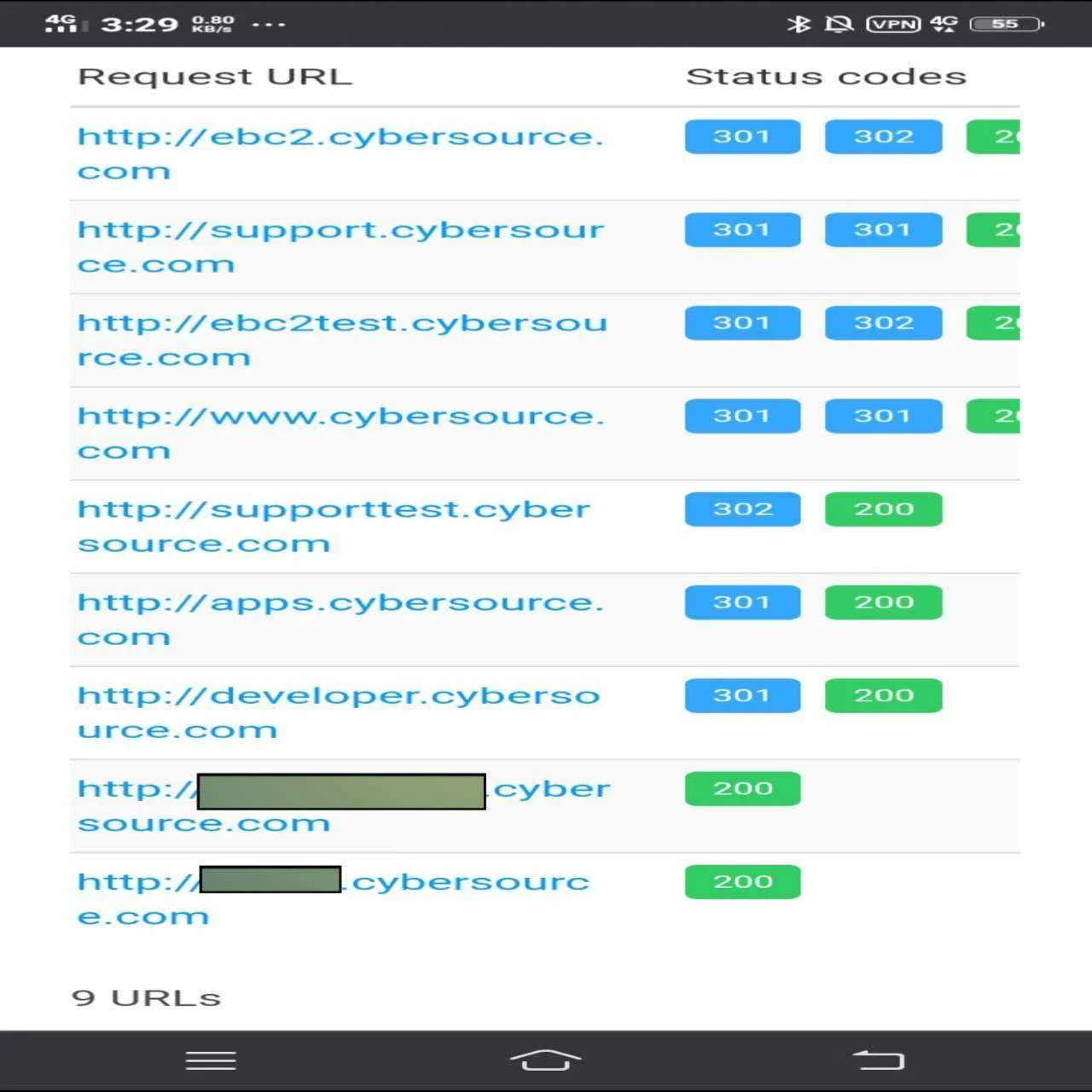Open the http://supporttest.cybersource.com link
The image size is (1092, 1092).
click(x=334, y=526)
